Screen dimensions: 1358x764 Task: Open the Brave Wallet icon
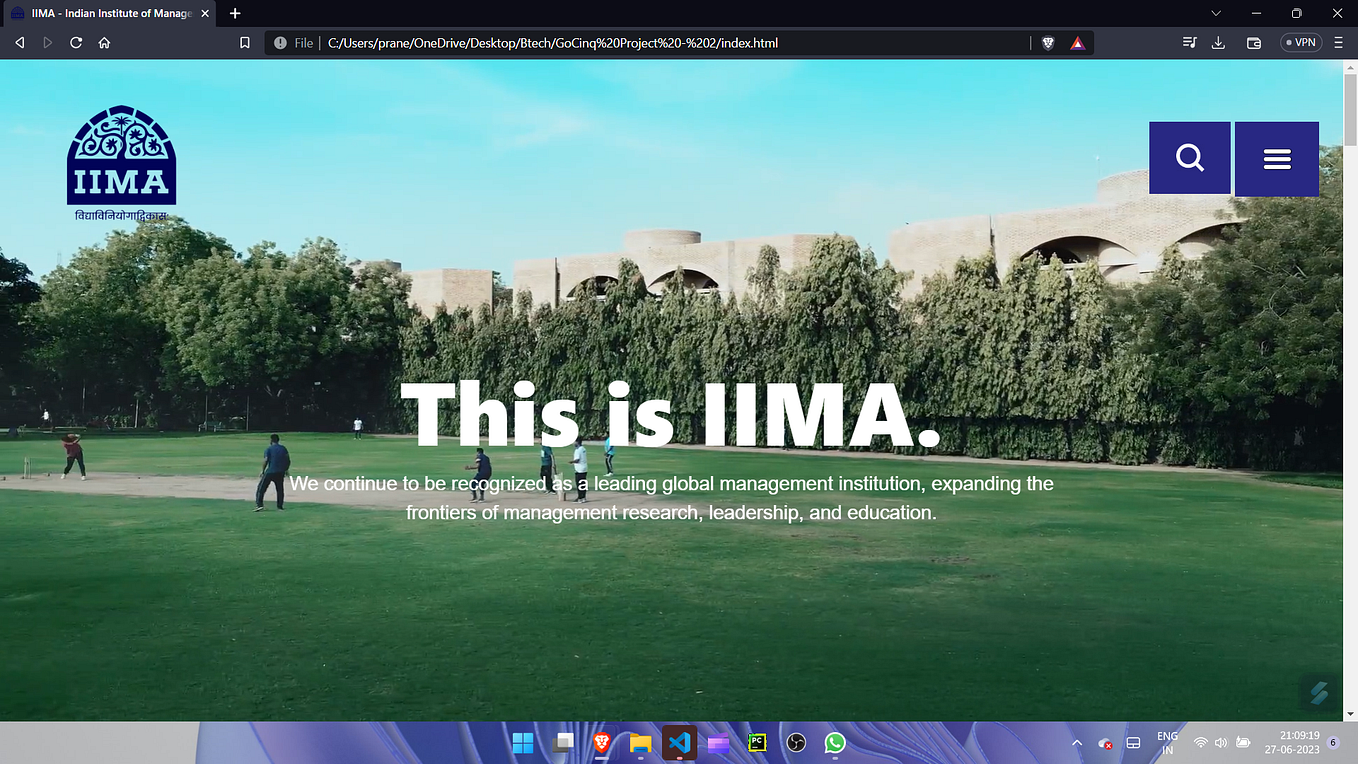1253,42
